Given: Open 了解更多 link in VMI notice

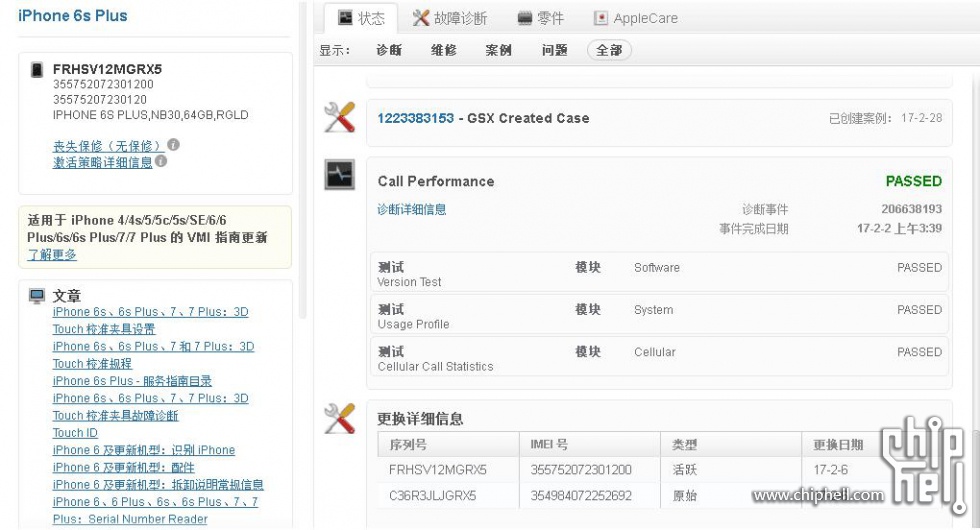Looking at the screenshot, I should click(52, 254).
